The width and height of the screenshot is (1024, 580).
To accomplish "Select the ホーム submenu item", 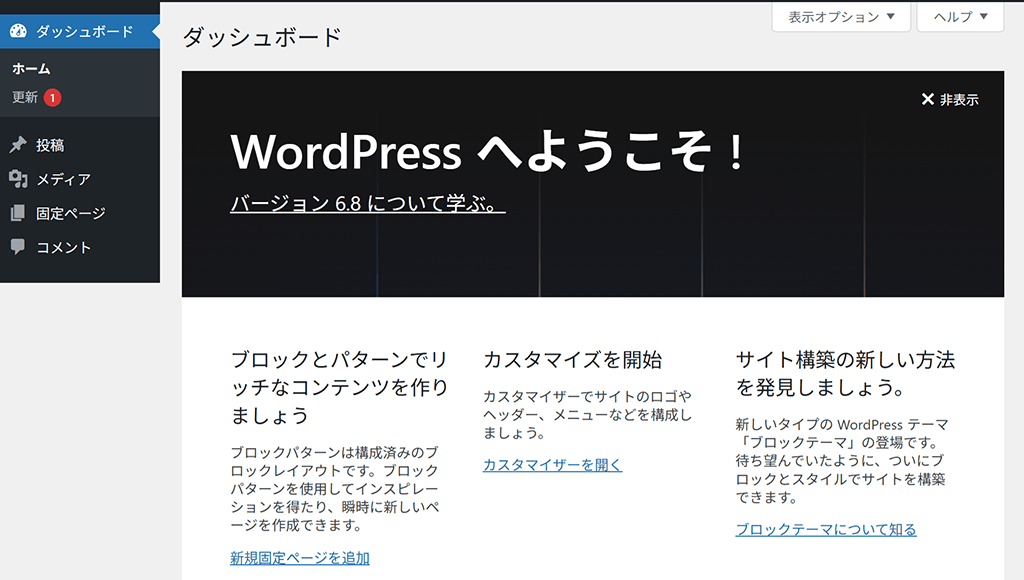I will 31,69.
